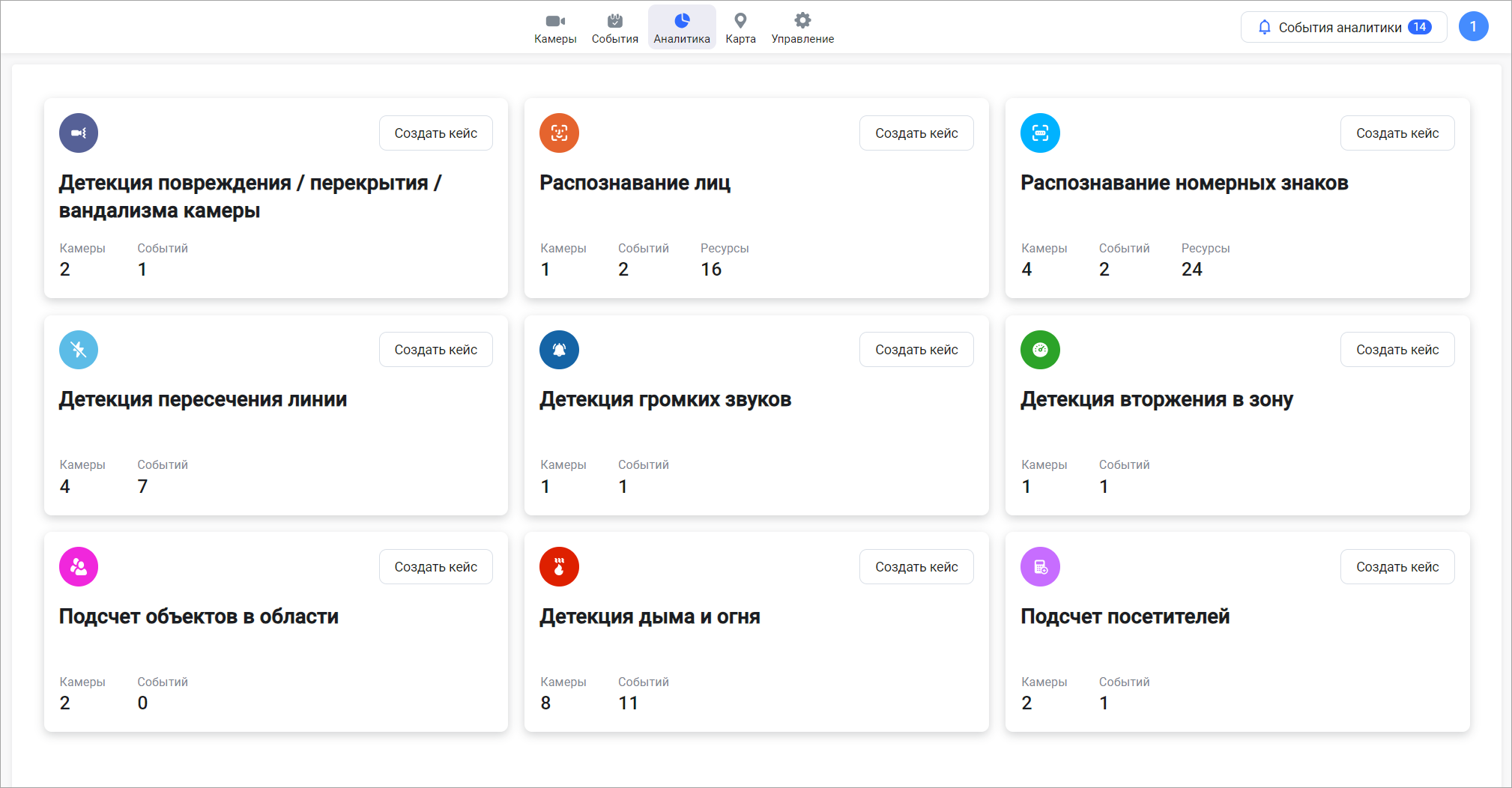Create case for Детекция дыма и огня
Image resolution: width=1512 pixels, height=788 pixels.
(916, 567)
